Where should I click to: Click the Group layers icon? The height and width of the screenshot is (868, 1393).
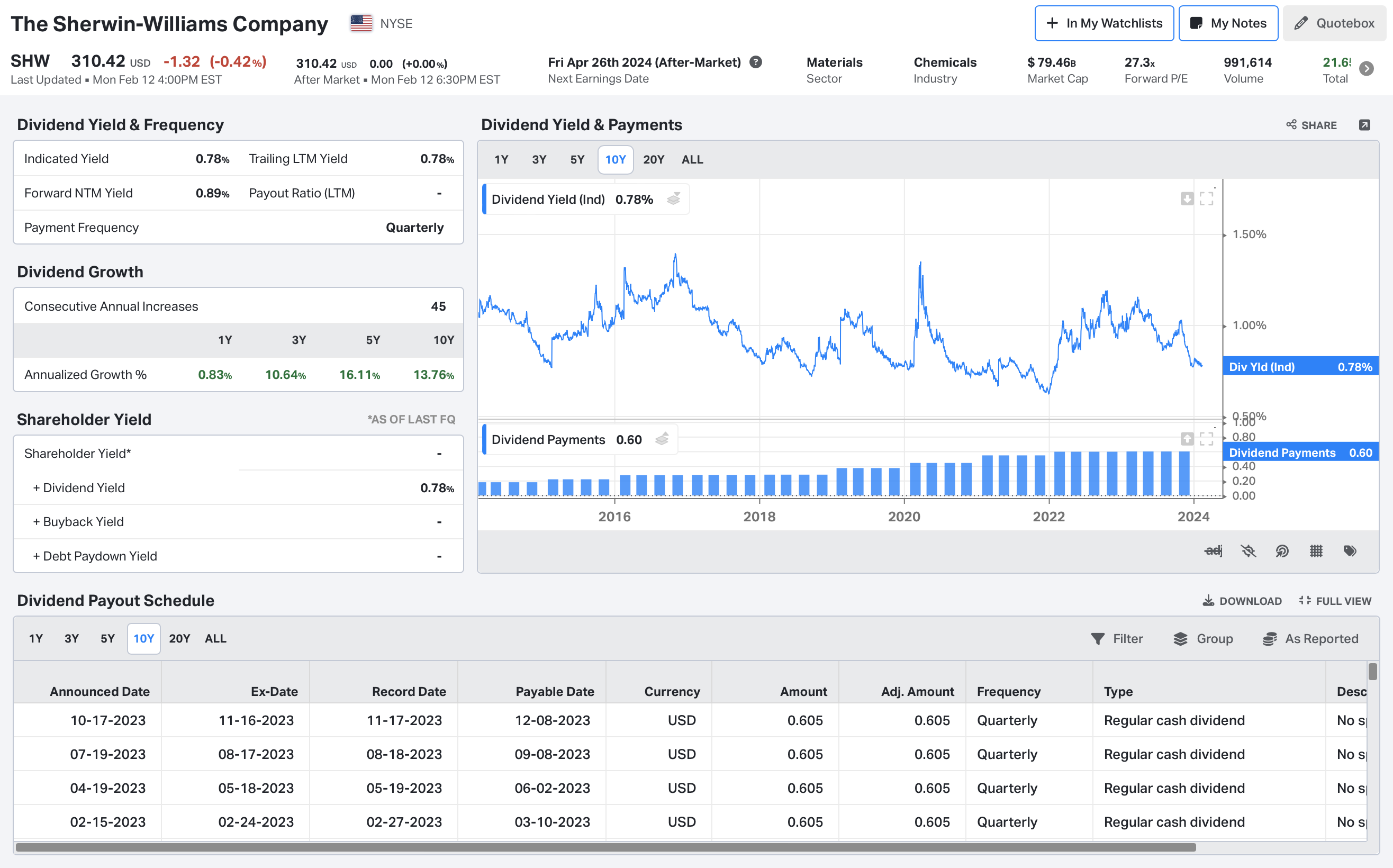click(x=1180, y=639)
